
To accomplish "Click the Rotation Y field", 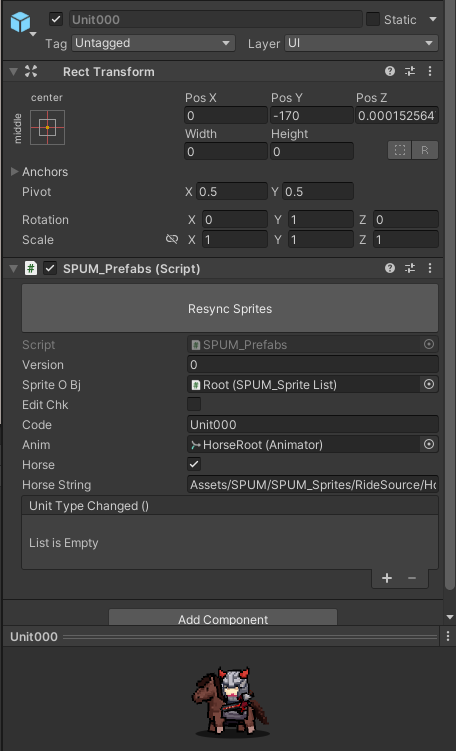I will click(x=320, y=220).
